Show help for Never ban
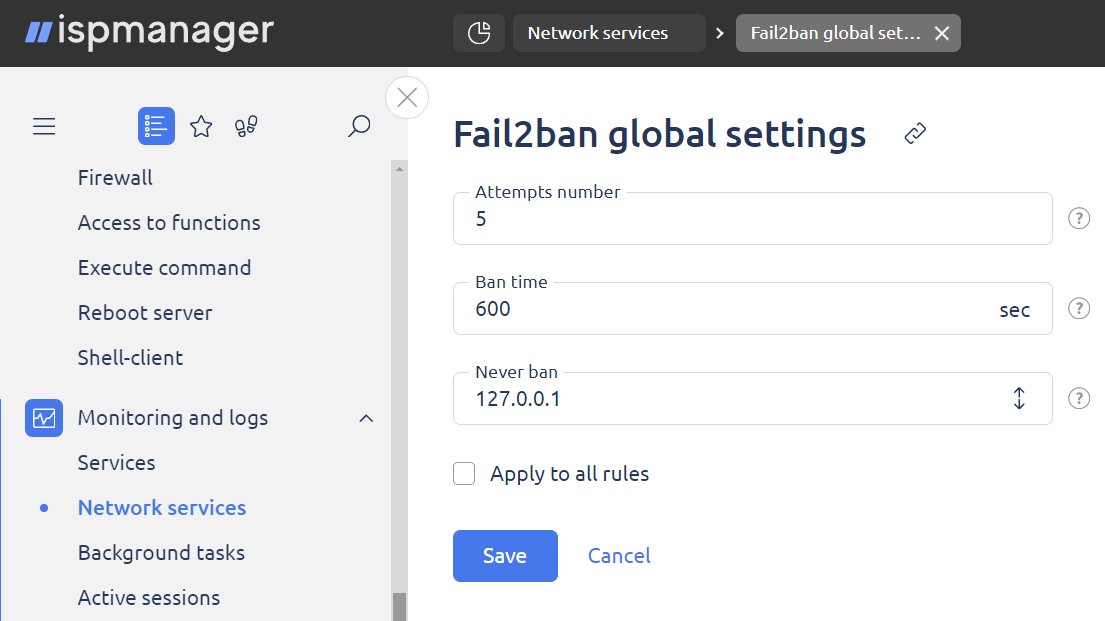The height and width of the screenshot is (621, 1105). pos(1079,398)
